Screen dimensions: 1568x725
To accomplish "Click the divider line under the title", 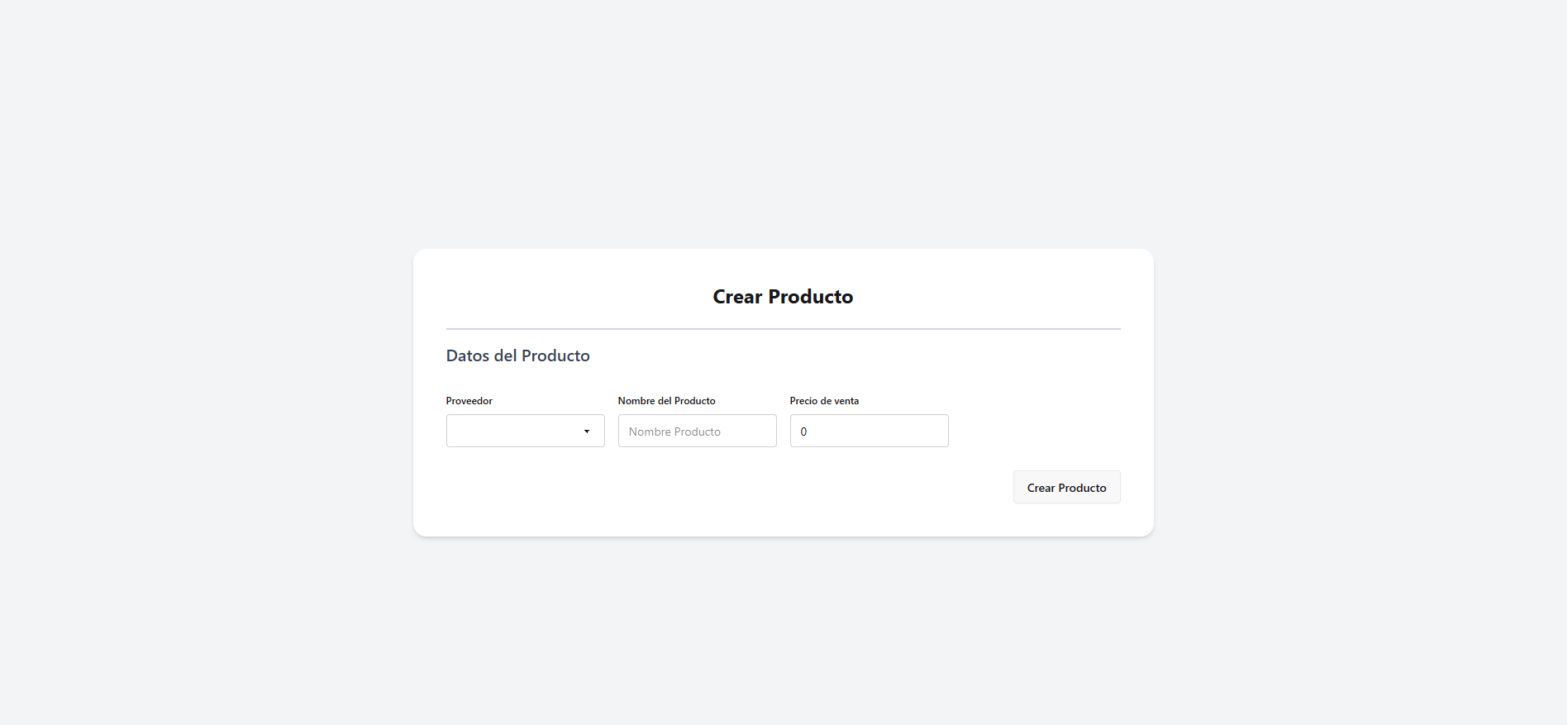I will tap(783, 329).
